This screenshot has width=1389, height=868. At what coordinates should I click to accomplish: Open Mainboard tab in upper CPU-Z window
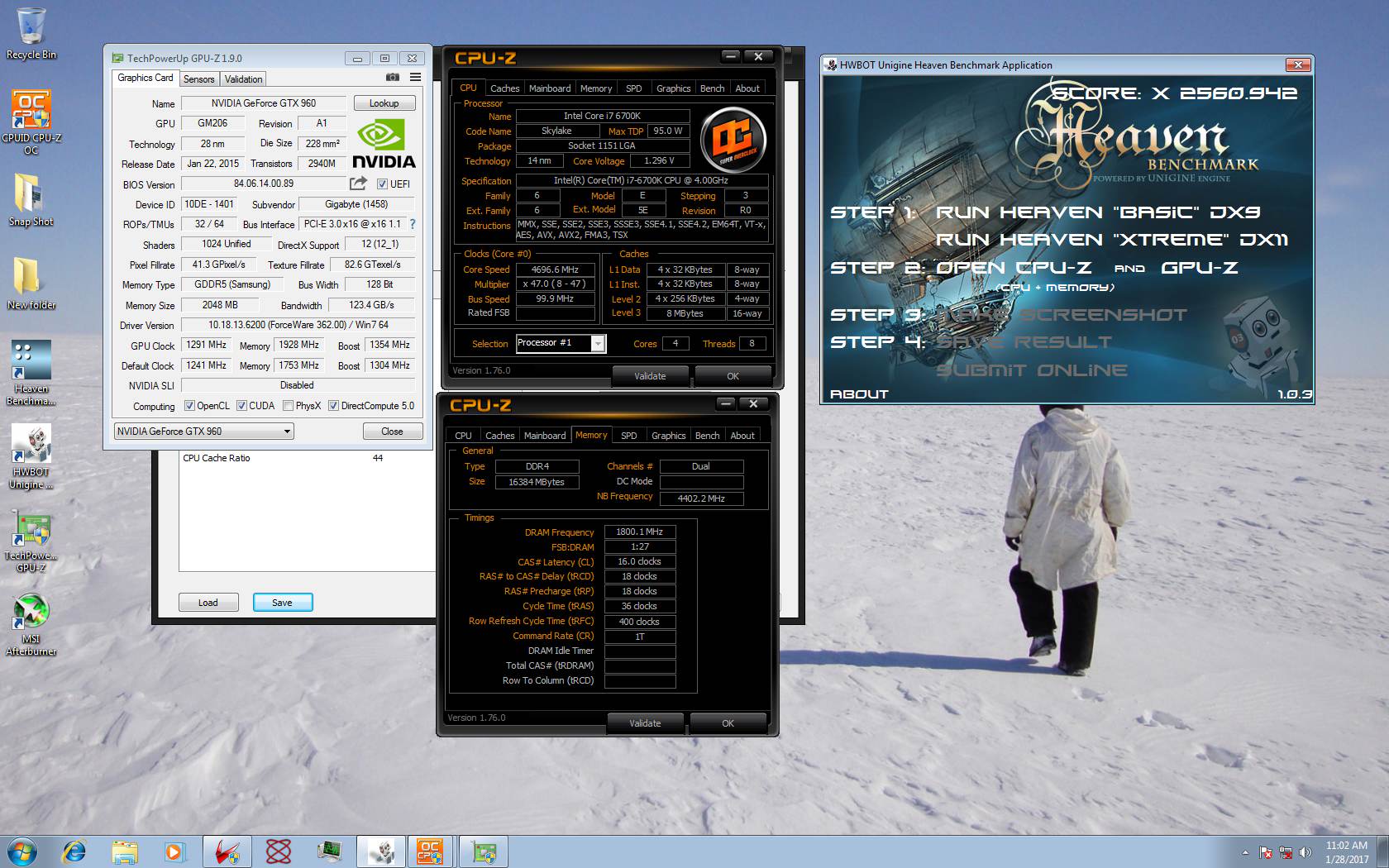(550, 88)
